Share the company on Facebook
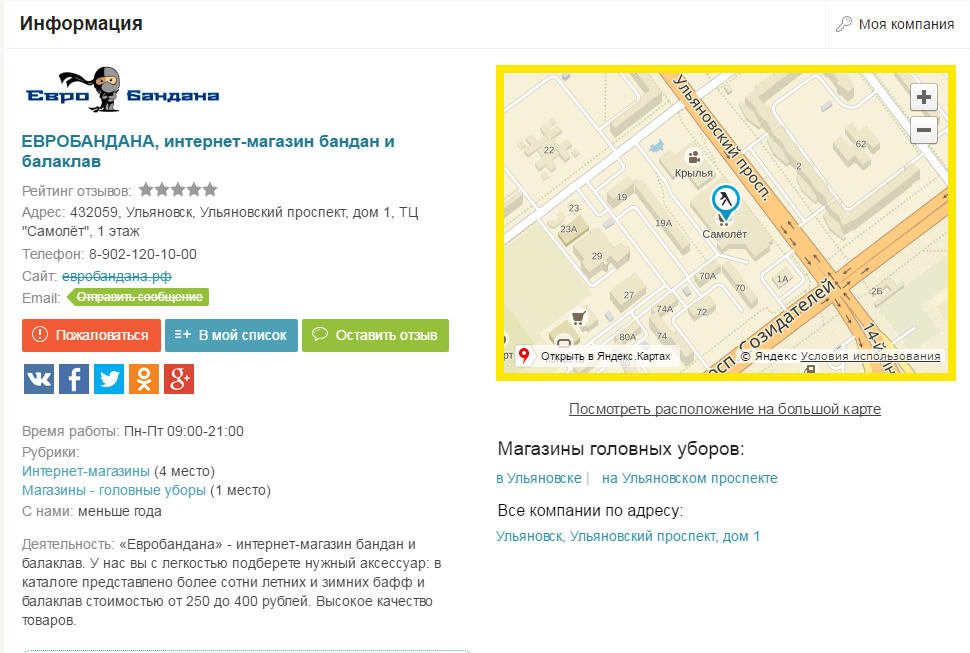The image size is (970, 653). click(x=74, y=378)
